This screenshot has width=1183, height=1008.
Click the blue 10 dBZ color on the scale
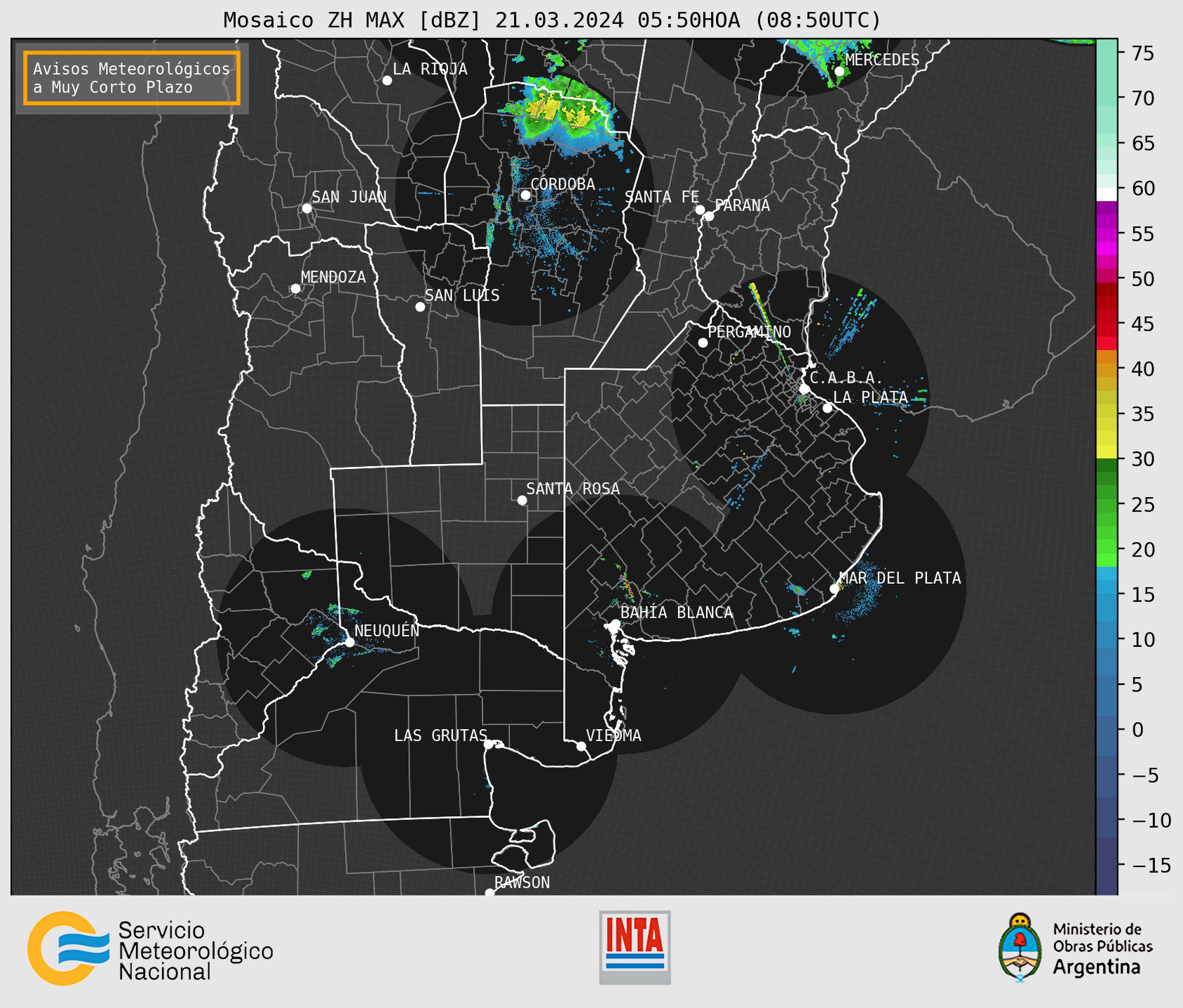pyautogui.click(x=1106, y=639)
